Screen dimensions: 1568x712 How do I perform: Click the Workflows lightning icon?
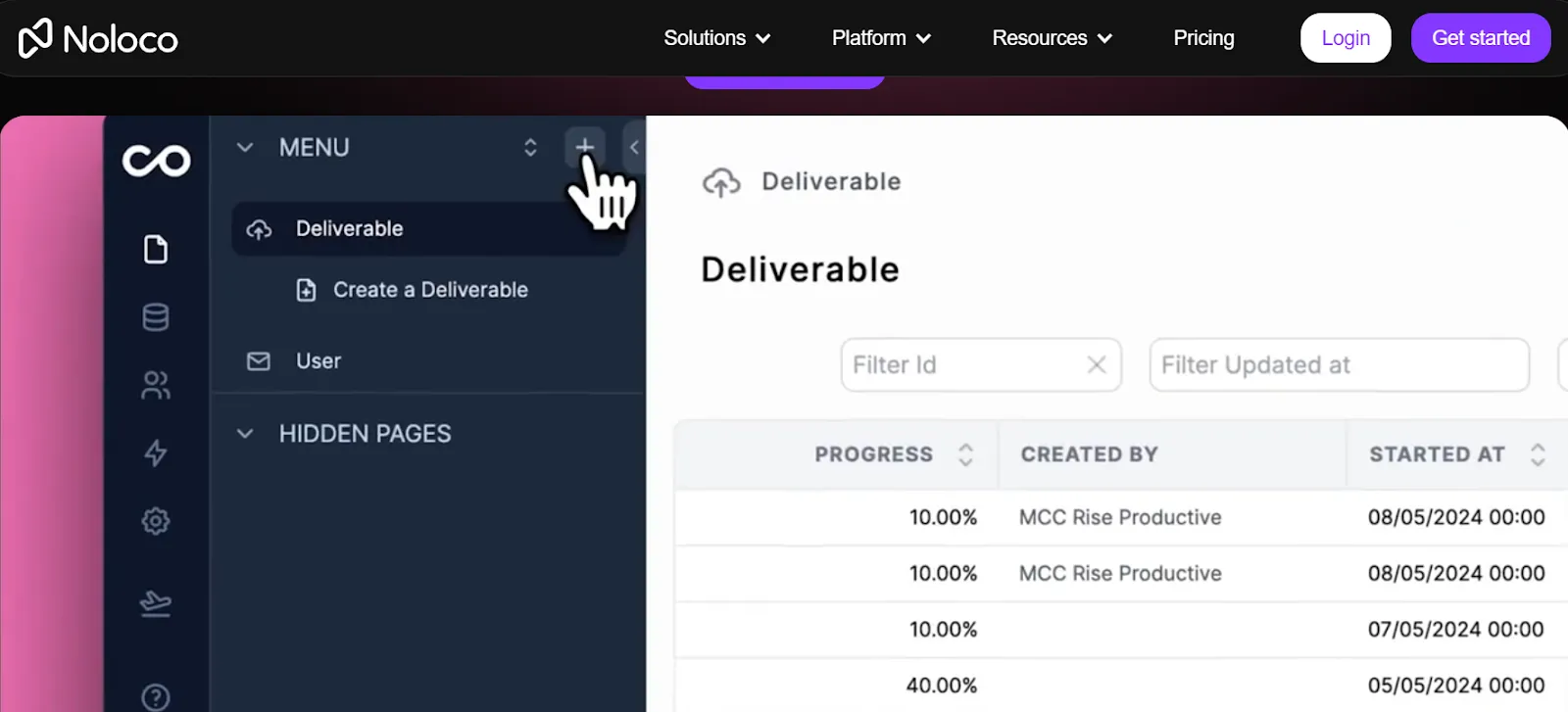(x=155, y=453)
